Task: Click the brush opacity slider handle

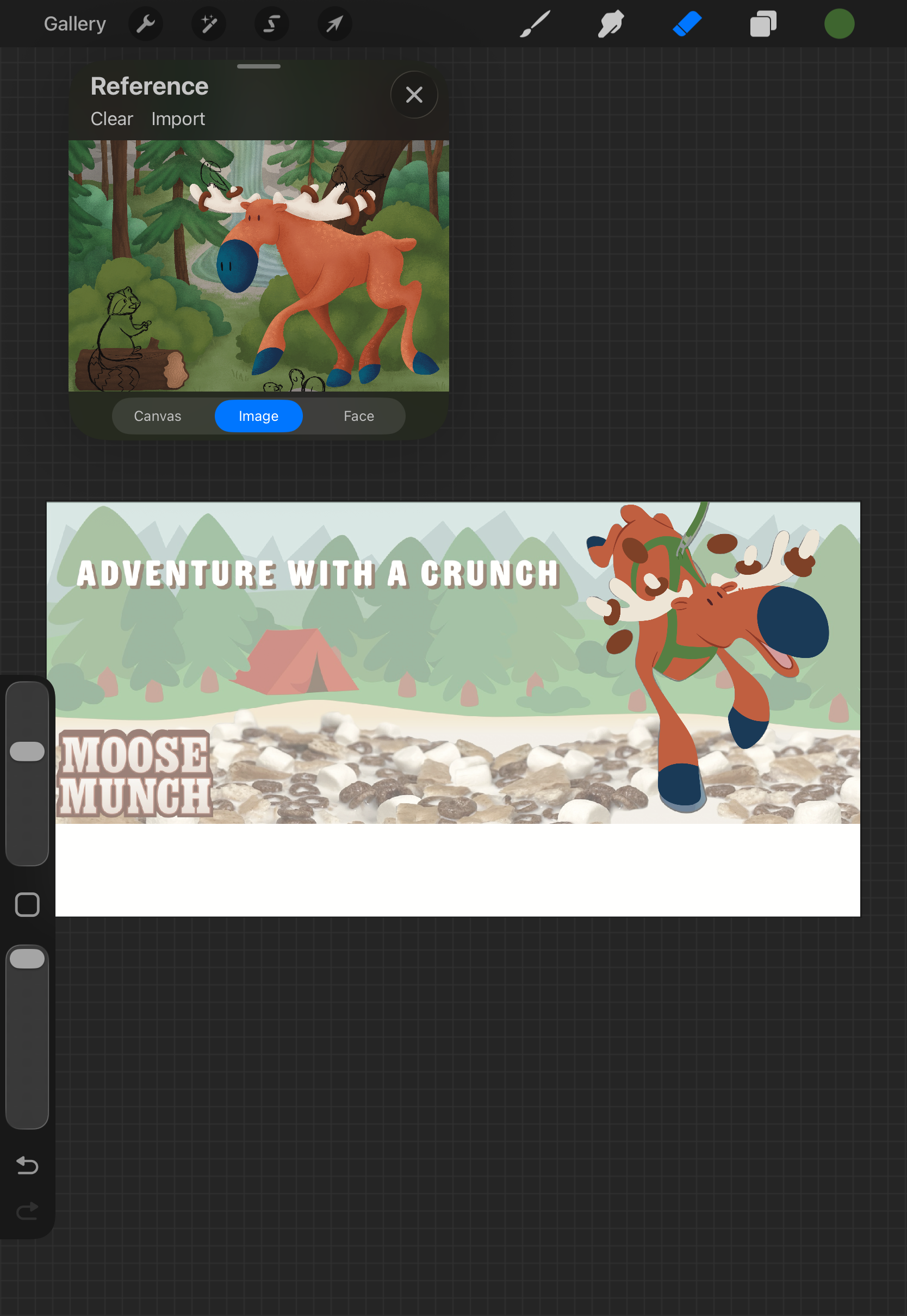Action: [27, 959]
